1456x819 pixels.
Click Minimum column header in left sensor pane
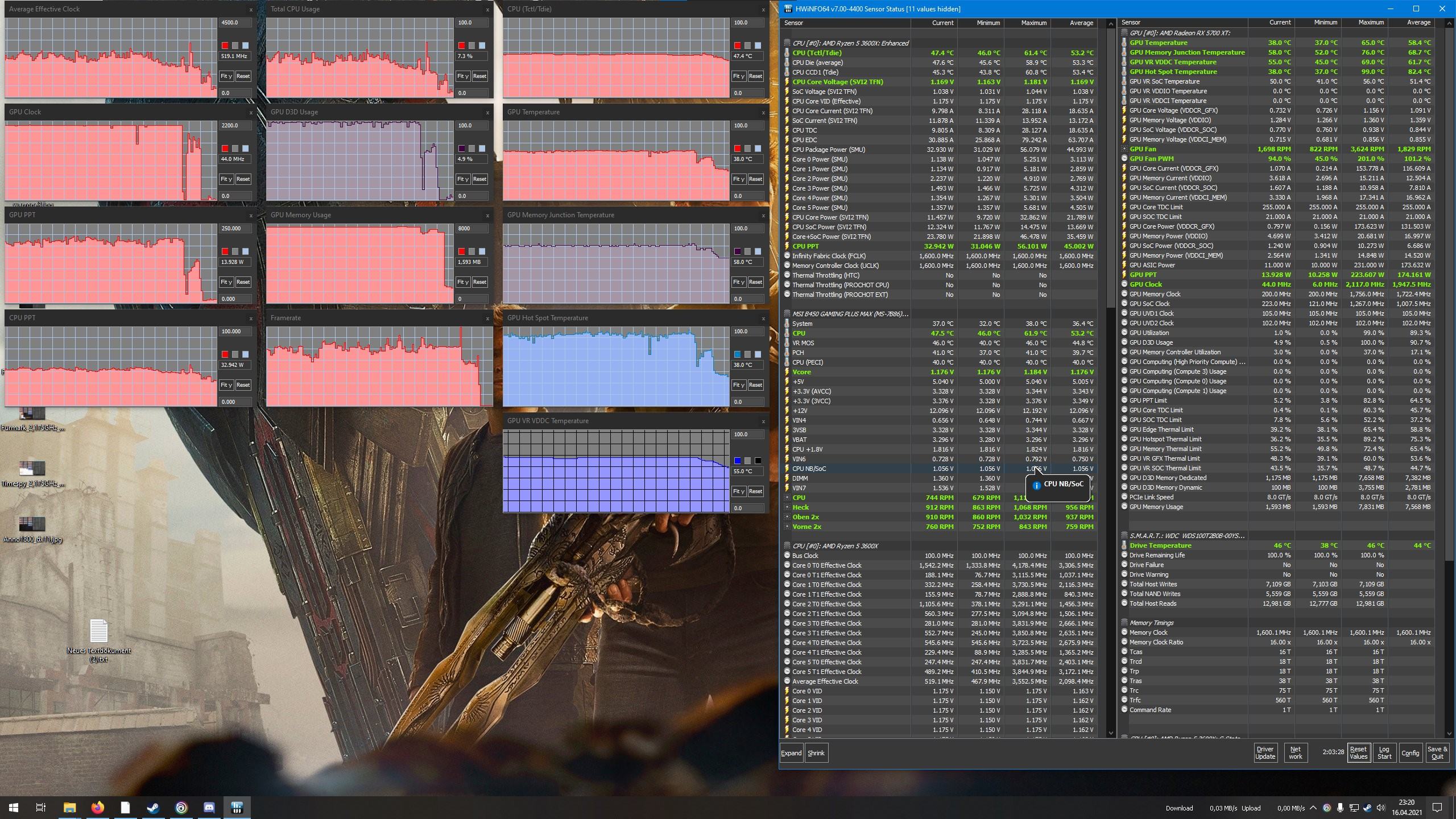pyautogui.click(x=981, y=23)
